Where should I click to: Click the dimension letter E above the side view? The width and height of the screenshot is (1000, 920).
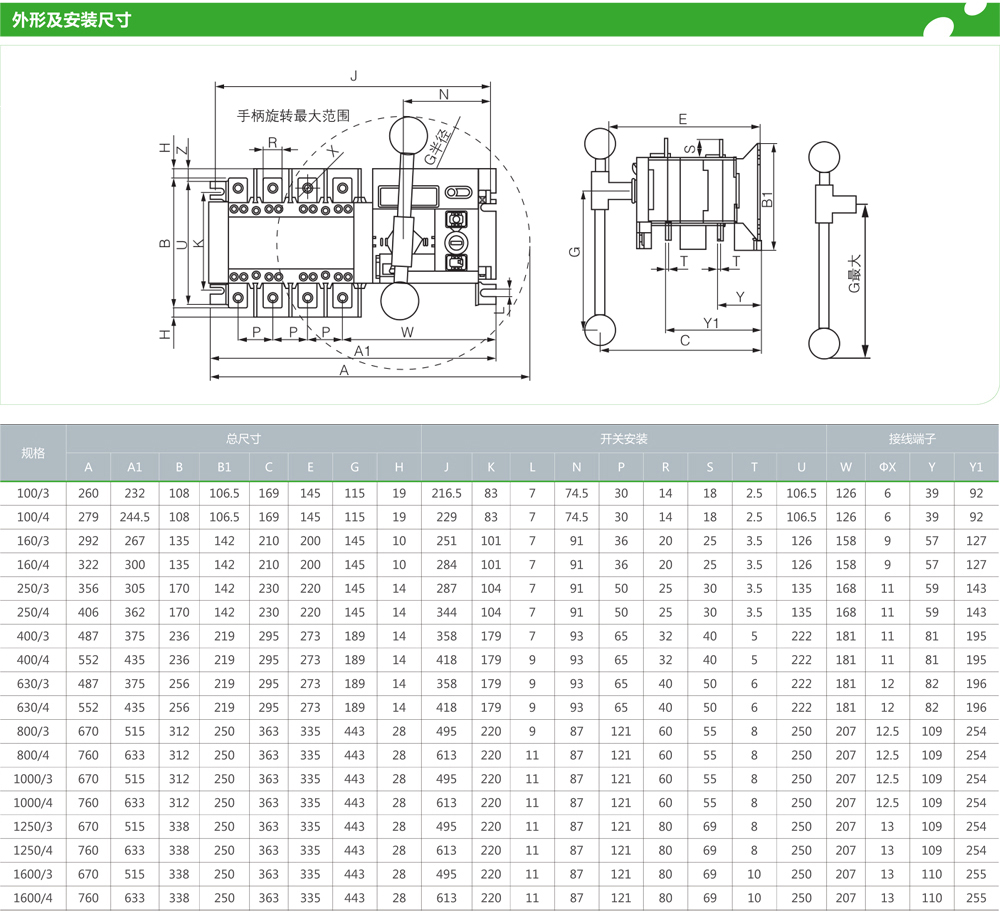(682, 119)
